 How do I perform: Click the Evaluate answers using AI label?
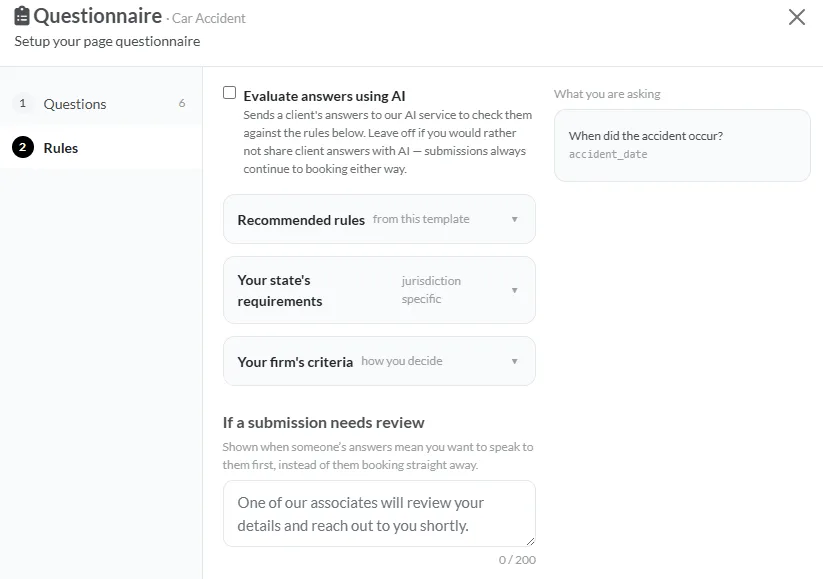[324, 96]
